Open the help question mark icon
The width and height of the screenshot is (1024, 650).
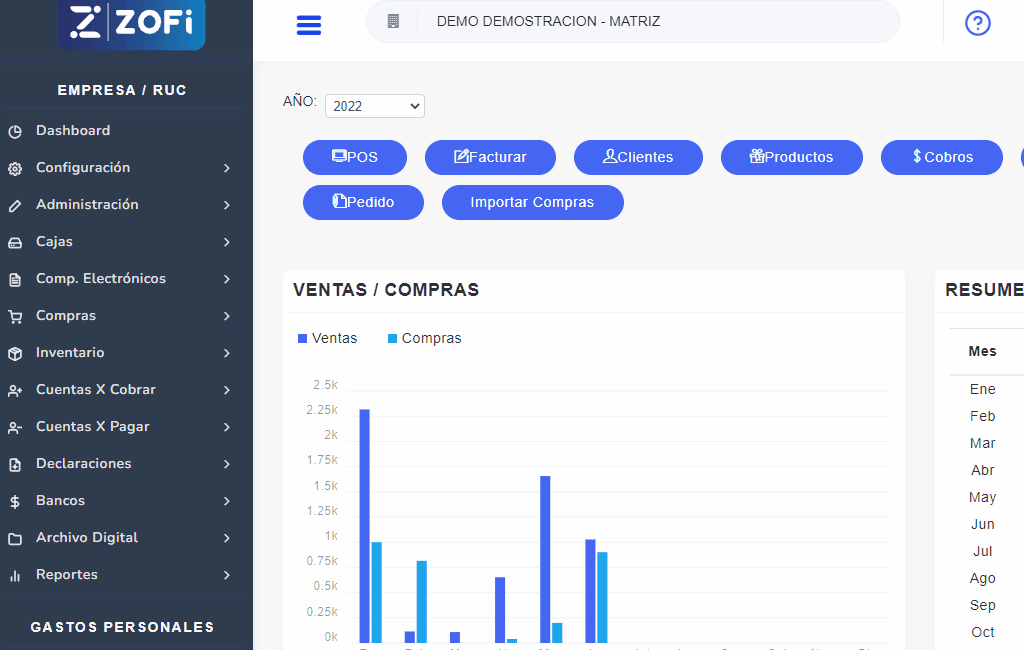[x=977, y=23]
